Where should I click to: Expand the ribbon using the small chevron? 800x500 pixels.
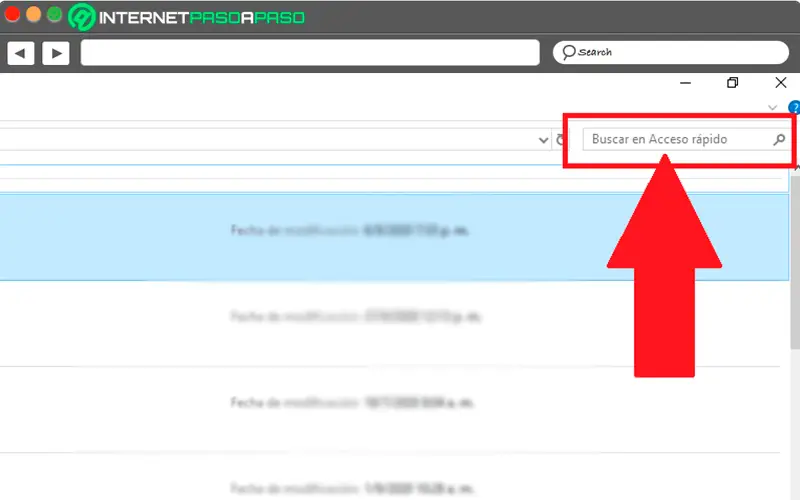tap(772, 108)
